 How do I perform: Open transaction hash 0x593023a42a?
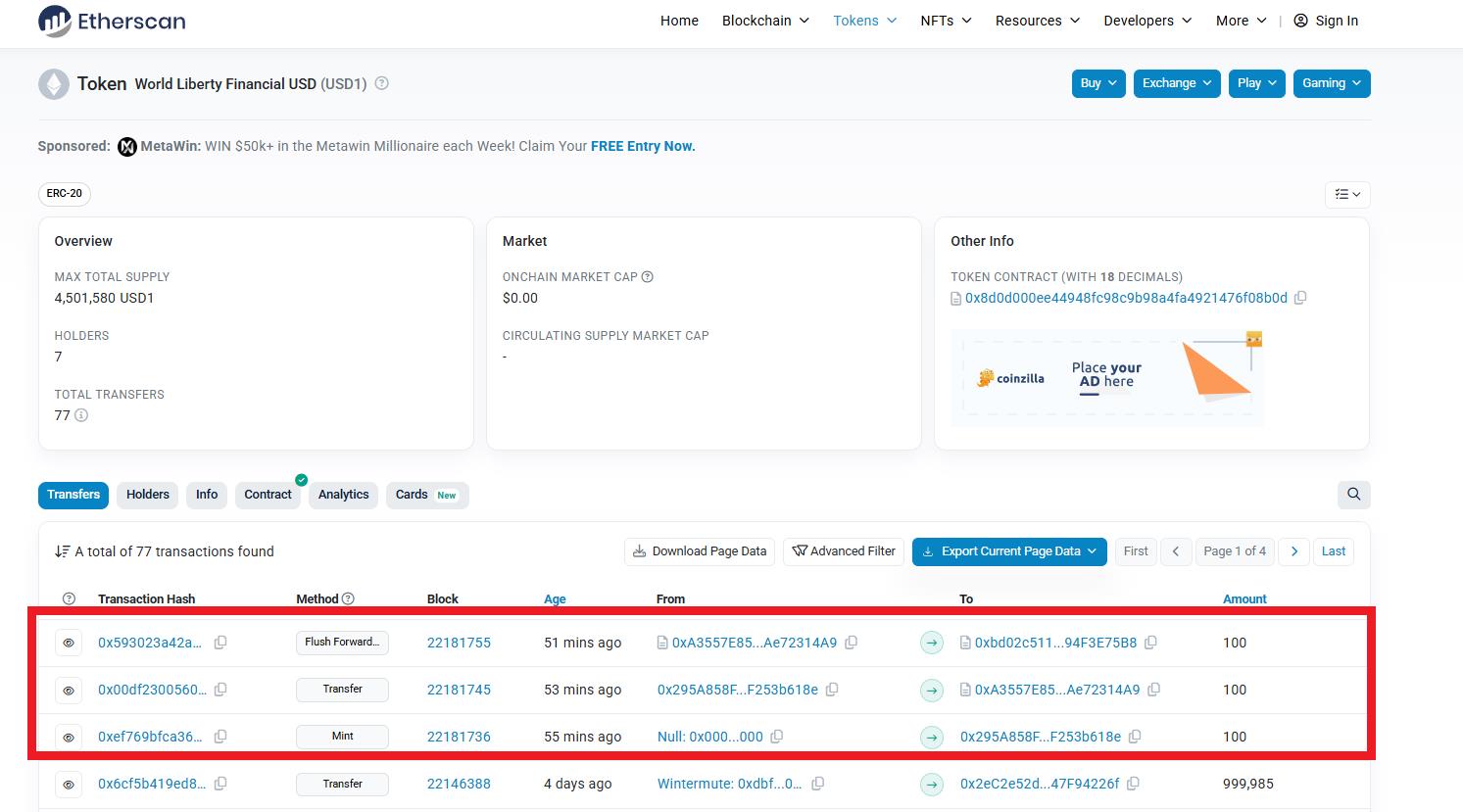pos(150,643)
